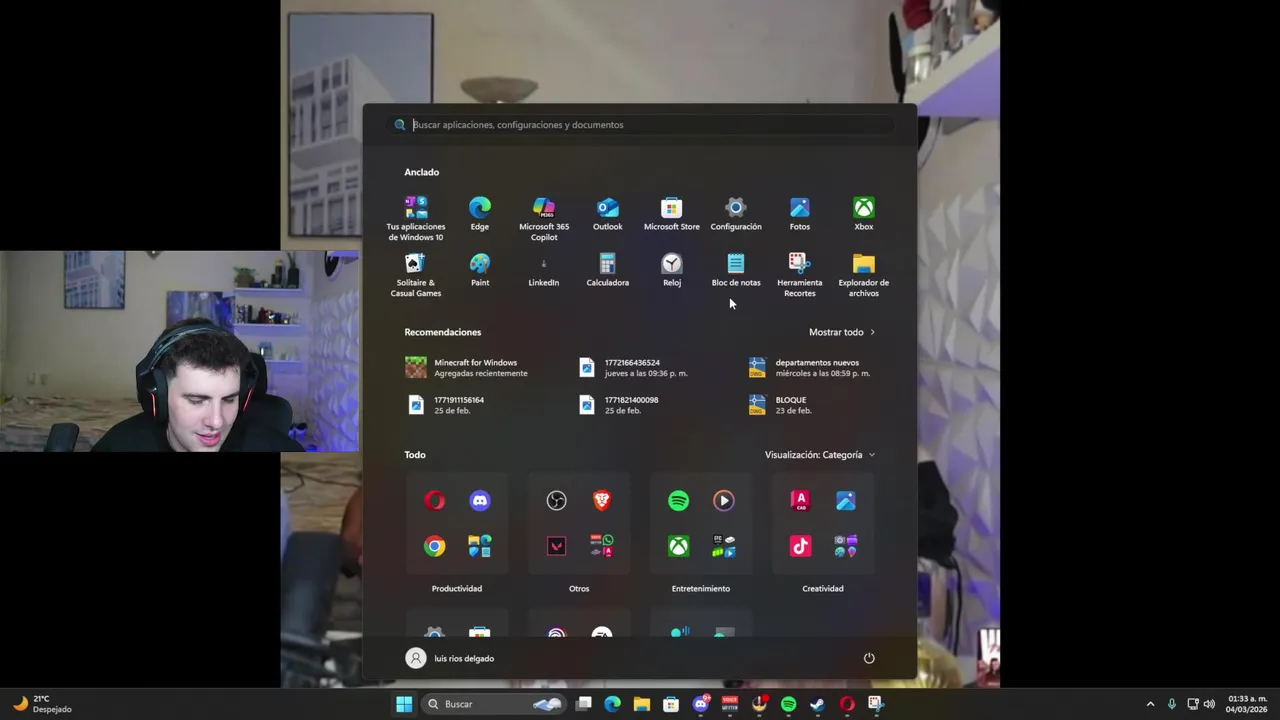Open the Fotos app
This screenshot has height=720, width=1280.
coord(800,214)
